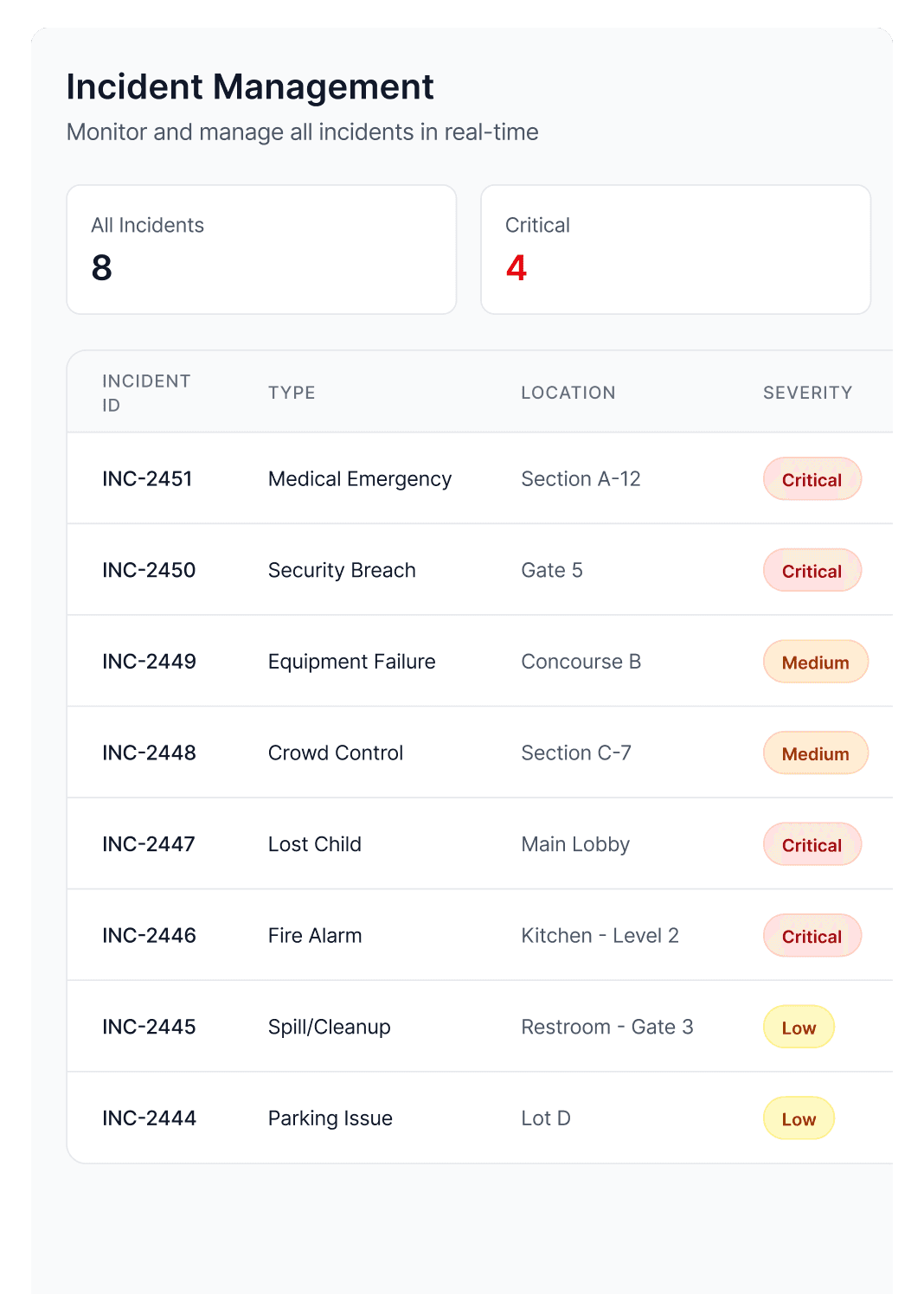Sort by the Type column header
This screenshot has width=924, height=1294.
[x=292, y=392]
